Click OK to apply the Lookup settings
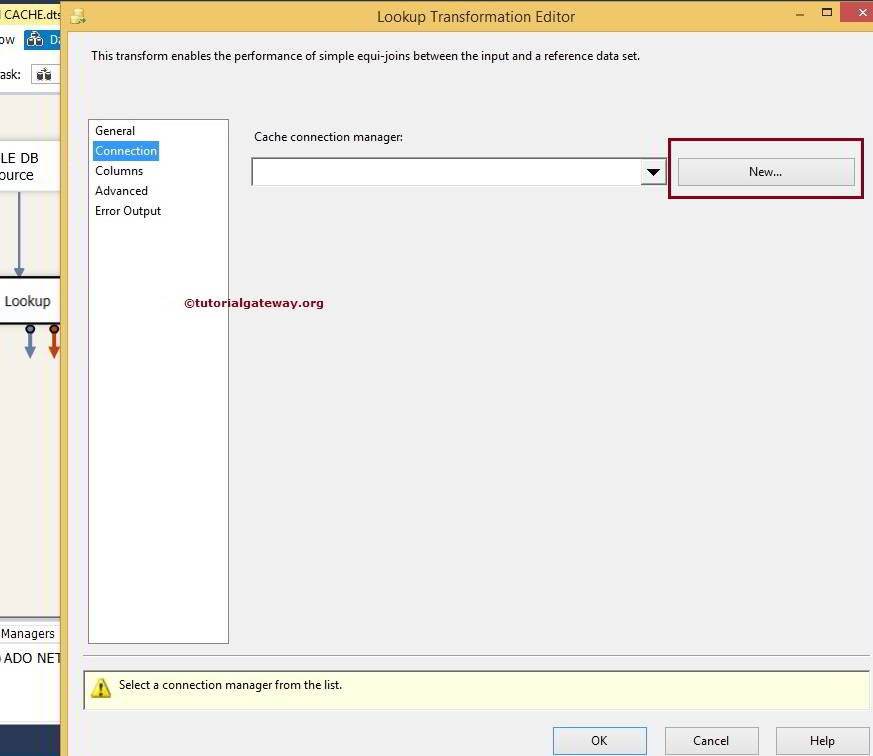The width and height of the screenshot is (873, 756). click(x=599, y=740)
